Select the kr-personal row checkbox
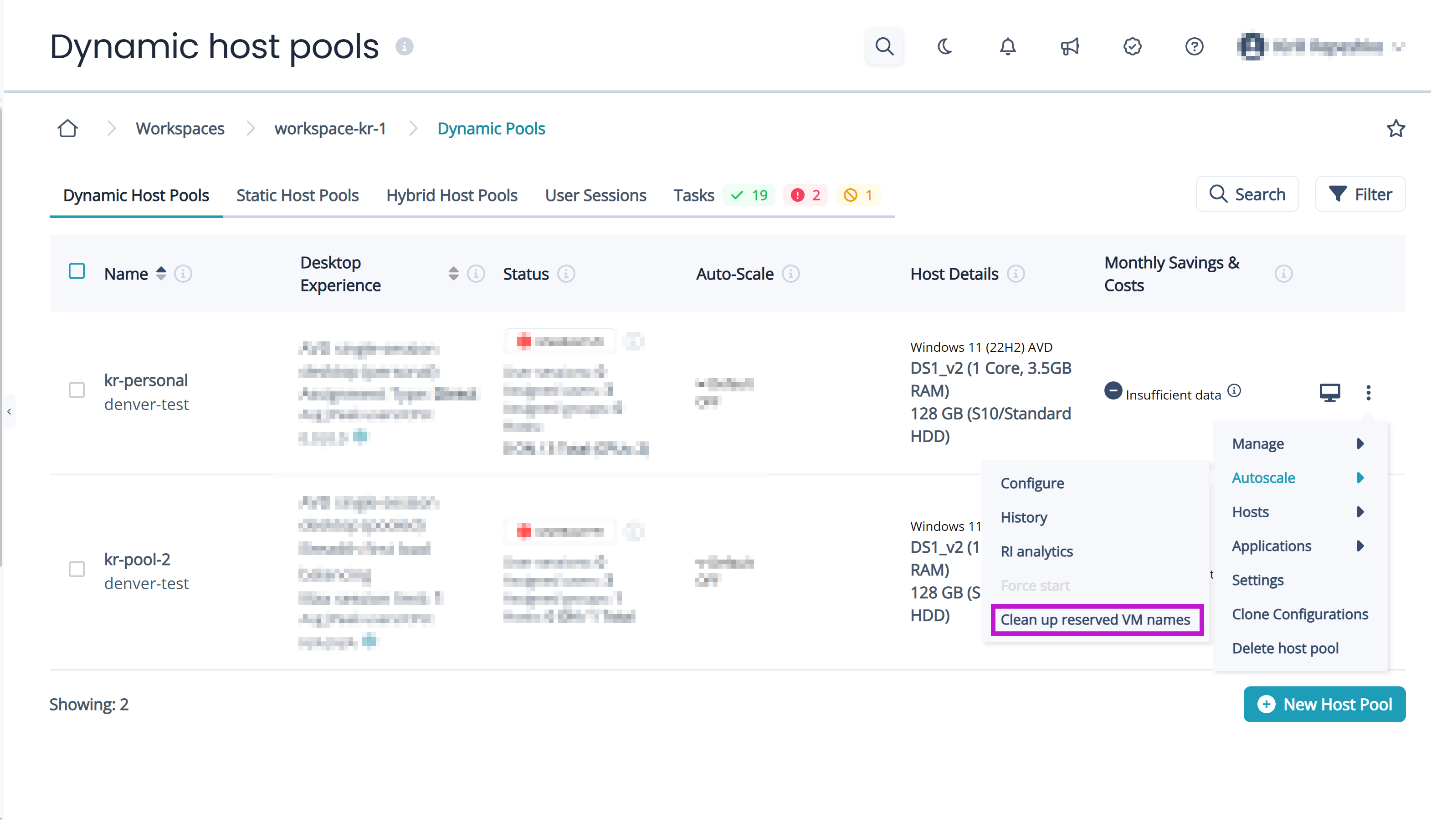 [x=77, y=391]
